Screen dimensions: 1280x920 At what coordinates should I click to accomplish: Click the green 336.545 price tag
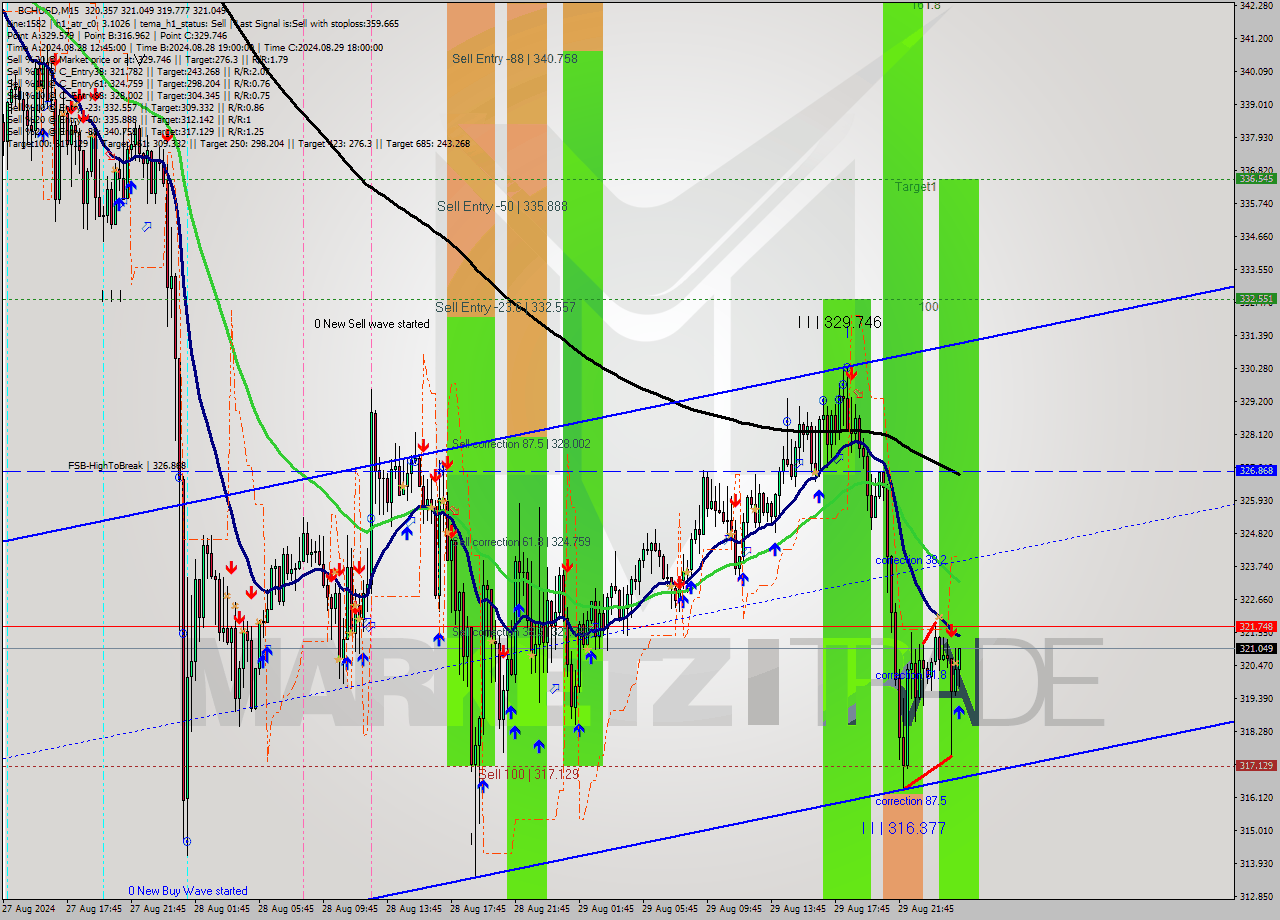tap(1255, 179)
